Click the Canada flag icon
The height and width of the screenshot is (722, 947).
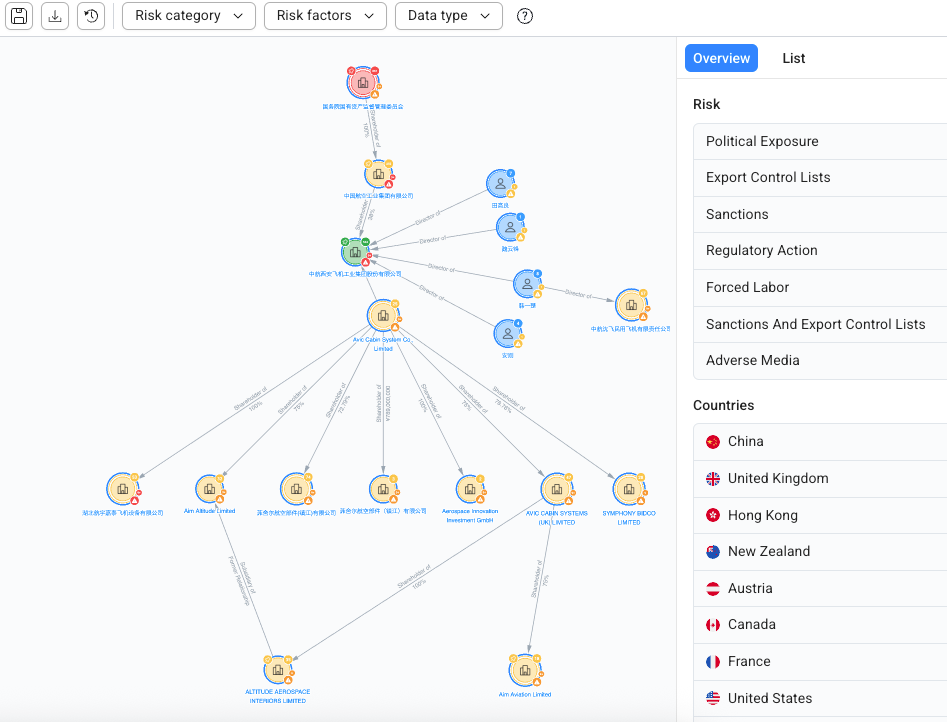713,625
